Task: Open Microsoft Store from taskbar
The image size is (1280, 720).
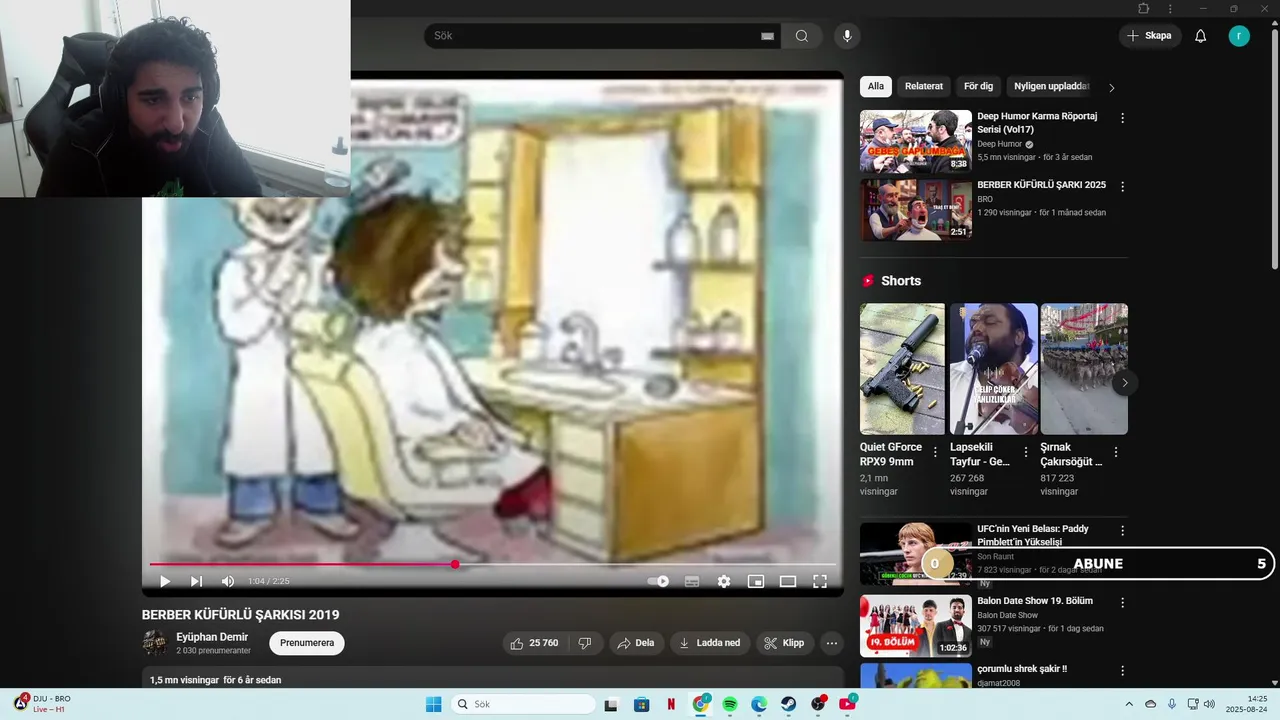Action: [x=642, y=704]
